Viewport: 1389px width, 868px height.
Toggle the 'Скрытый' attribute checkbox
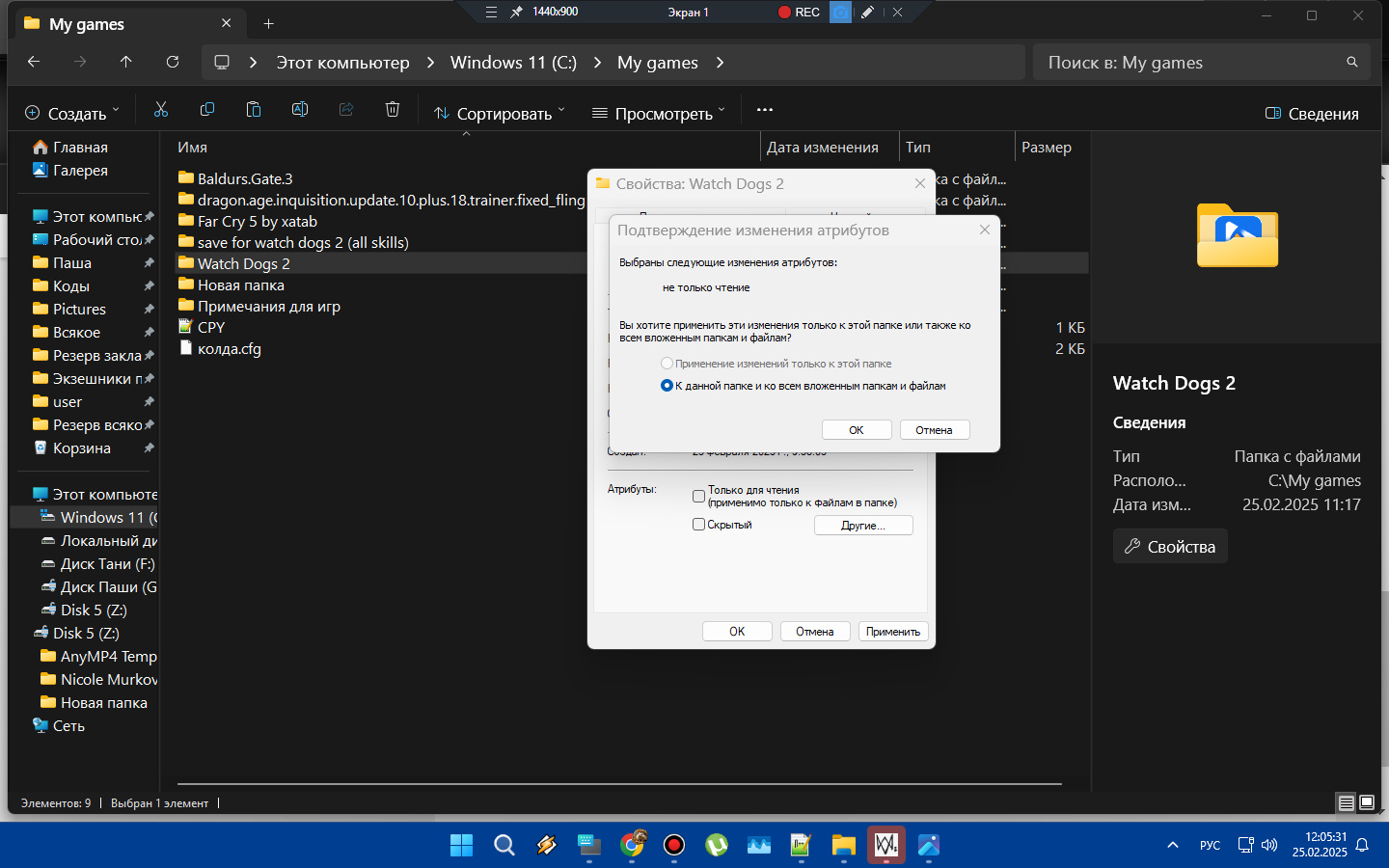[x=698, y=525]
